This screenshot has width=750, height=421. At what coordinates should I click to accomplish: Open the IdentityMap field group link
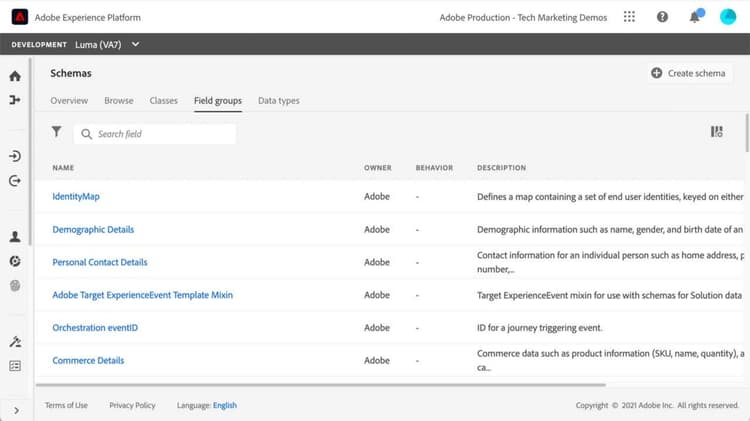76,197
